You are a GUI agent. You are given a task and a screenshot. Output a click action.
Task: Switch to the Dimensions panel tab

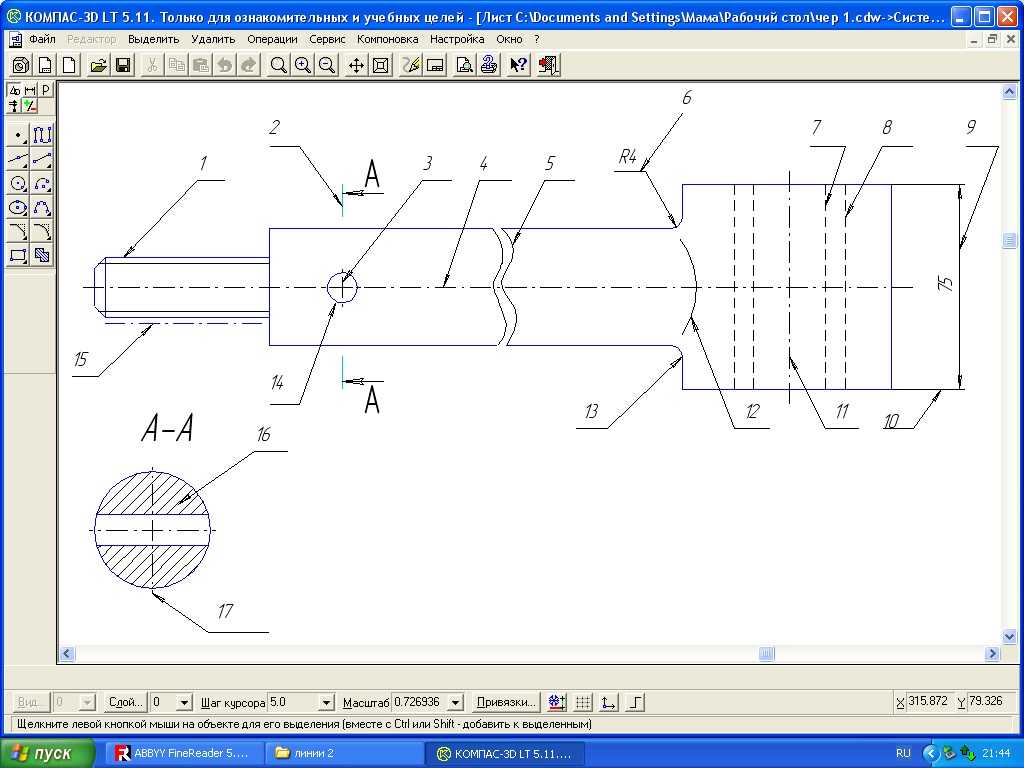click(30, 90)
